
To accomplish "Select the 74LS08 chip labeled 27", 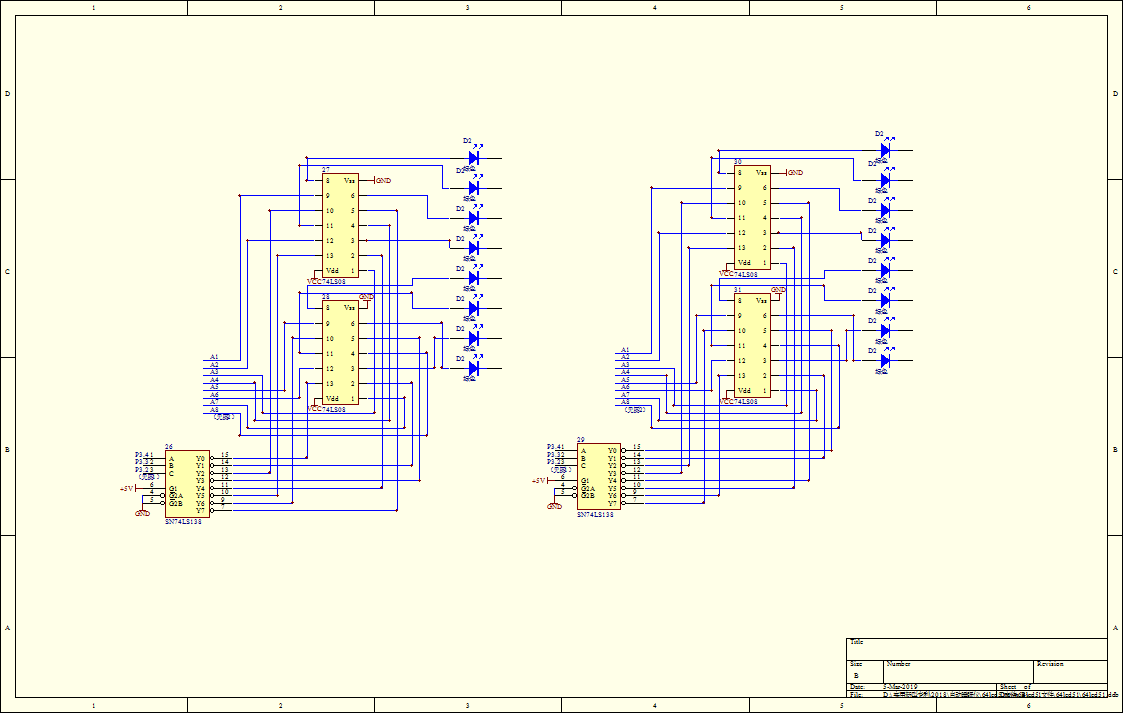I will click(x=340, y=225).
